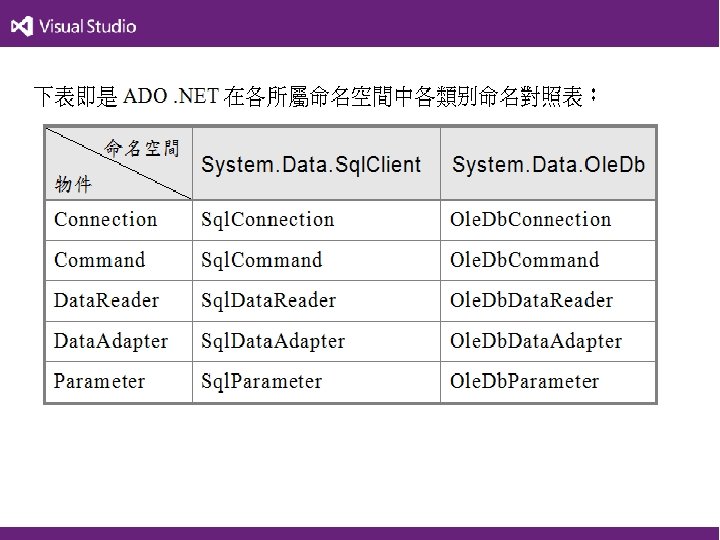The image size is (720, 540).
Task: Select the SqlCommand cell
Action: click(261, 260)
